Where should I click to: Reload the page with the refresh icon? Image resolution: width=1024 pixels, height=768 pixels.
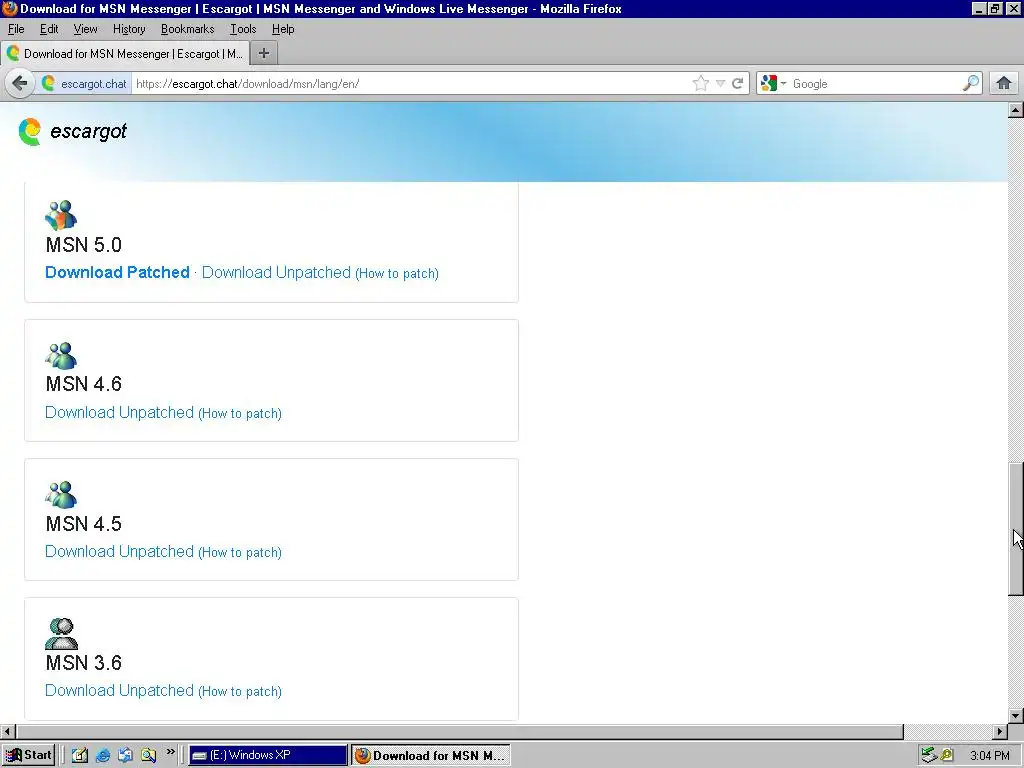point(738,84)
